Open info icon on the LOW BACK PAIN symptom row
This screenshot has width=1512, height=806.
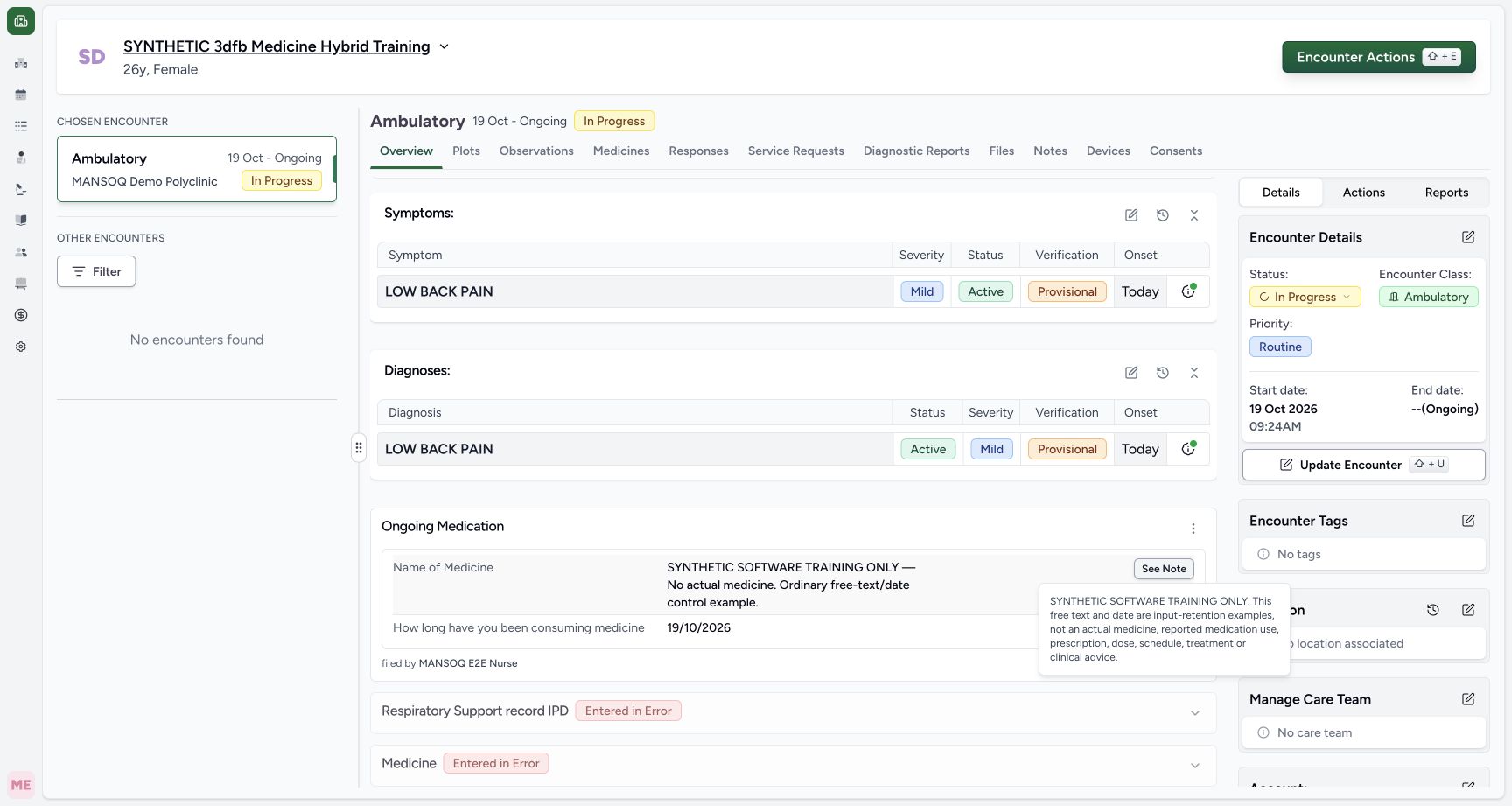pyautogui.click(x=1188, y=291)
